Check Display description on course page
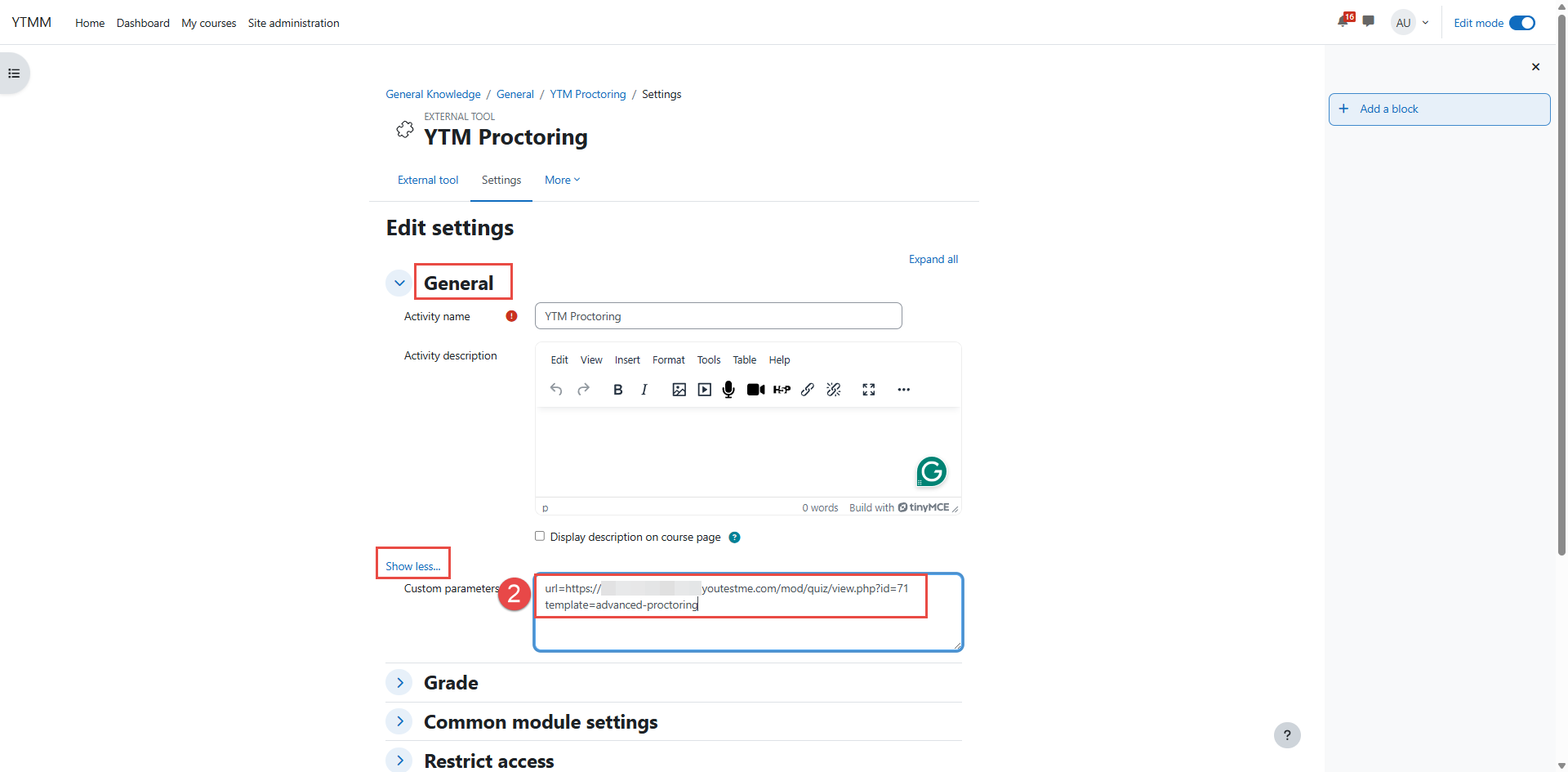The height and width of the screenshot is (772, 1568). (540, 536)
